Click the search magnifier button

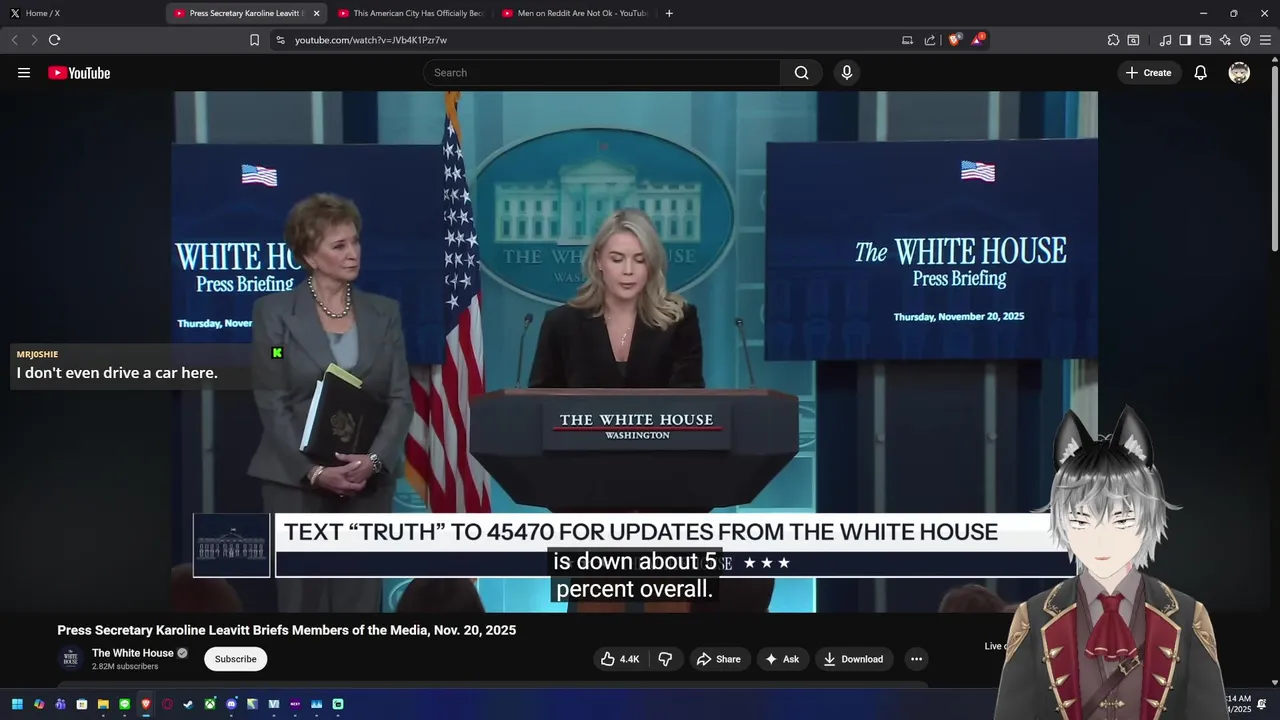pyautogui.click(x=801, y=73)
